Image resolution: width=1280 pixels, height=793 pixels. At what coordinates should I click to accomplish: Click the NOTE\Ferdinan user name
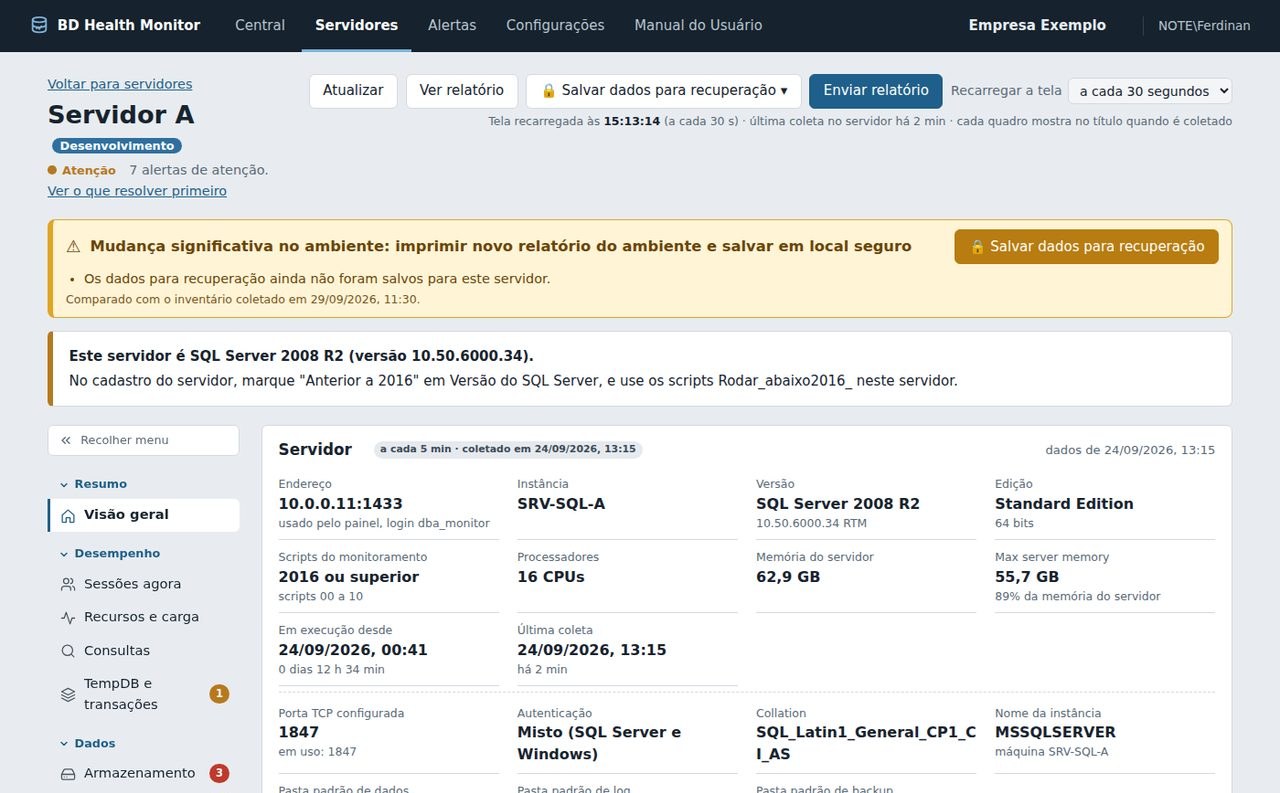pos(1204,26)
